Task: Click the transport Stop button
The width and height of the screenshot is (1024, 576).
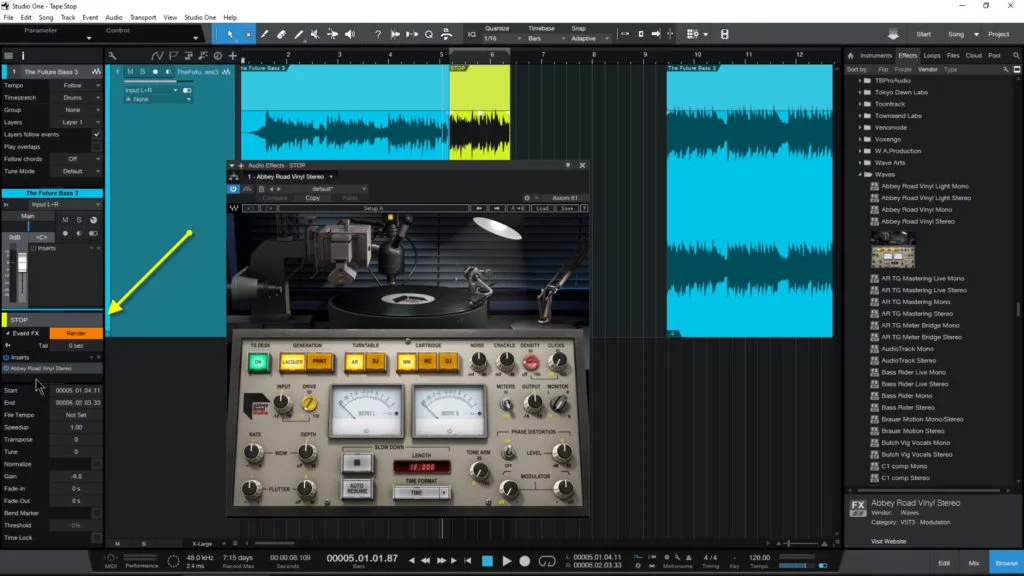Action: click(487, 560)
